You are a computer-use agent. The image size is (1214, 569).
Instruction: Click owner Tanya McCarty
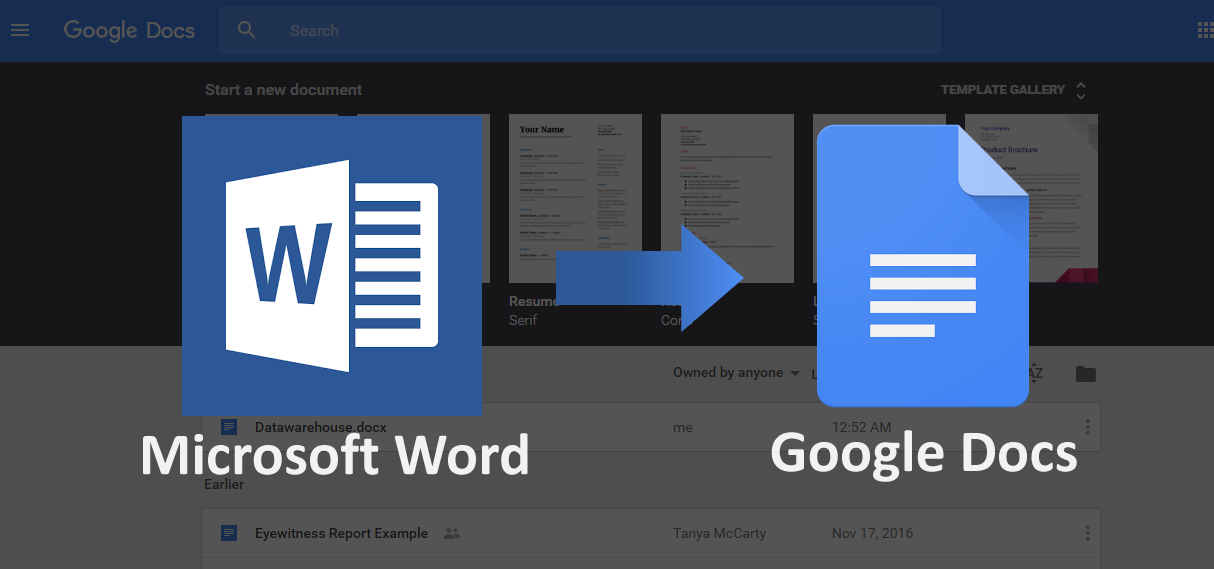719,533
